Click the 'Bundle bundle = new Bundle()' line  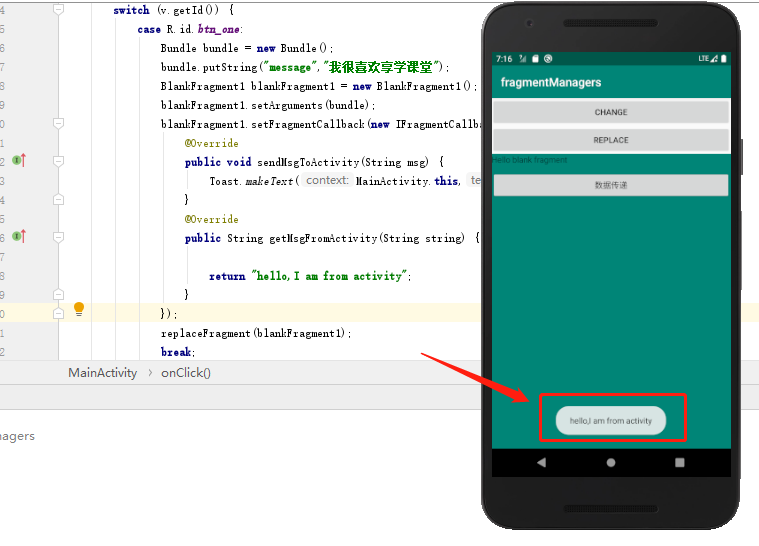pyautogui.click(x=247, y=48)
